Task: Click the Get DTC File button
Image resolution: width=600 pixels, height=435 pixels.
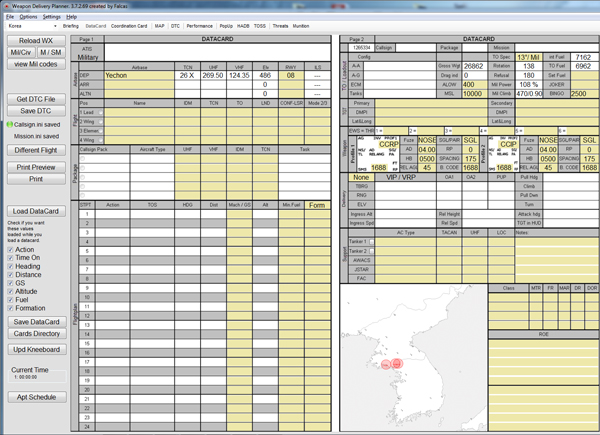Action: (x=36, y=99)
